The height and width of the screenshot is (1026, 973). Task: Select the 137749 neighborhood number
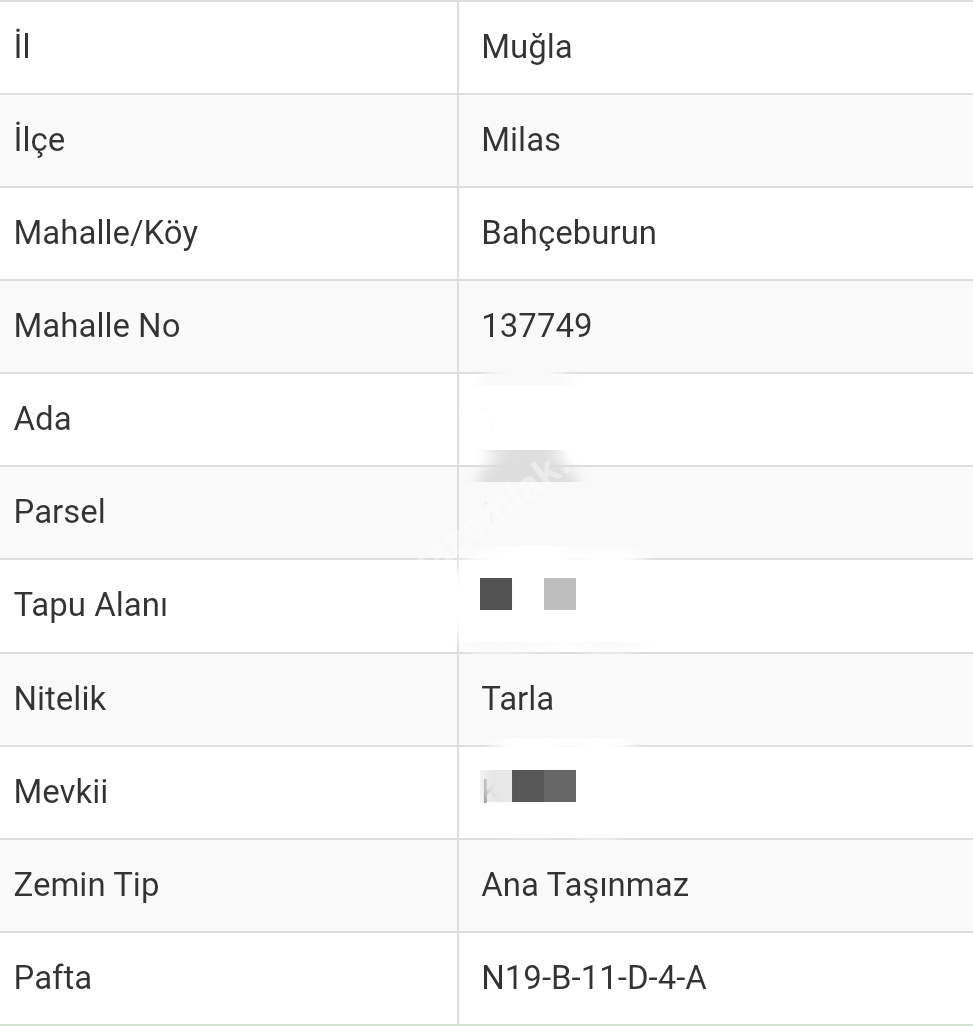pos(536,326)
